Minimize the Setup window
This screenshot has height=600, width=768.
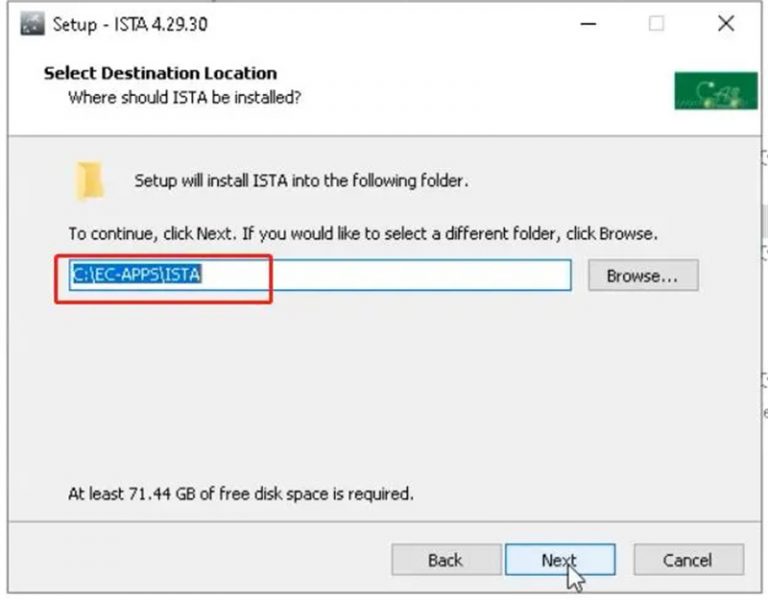(588, 25)
